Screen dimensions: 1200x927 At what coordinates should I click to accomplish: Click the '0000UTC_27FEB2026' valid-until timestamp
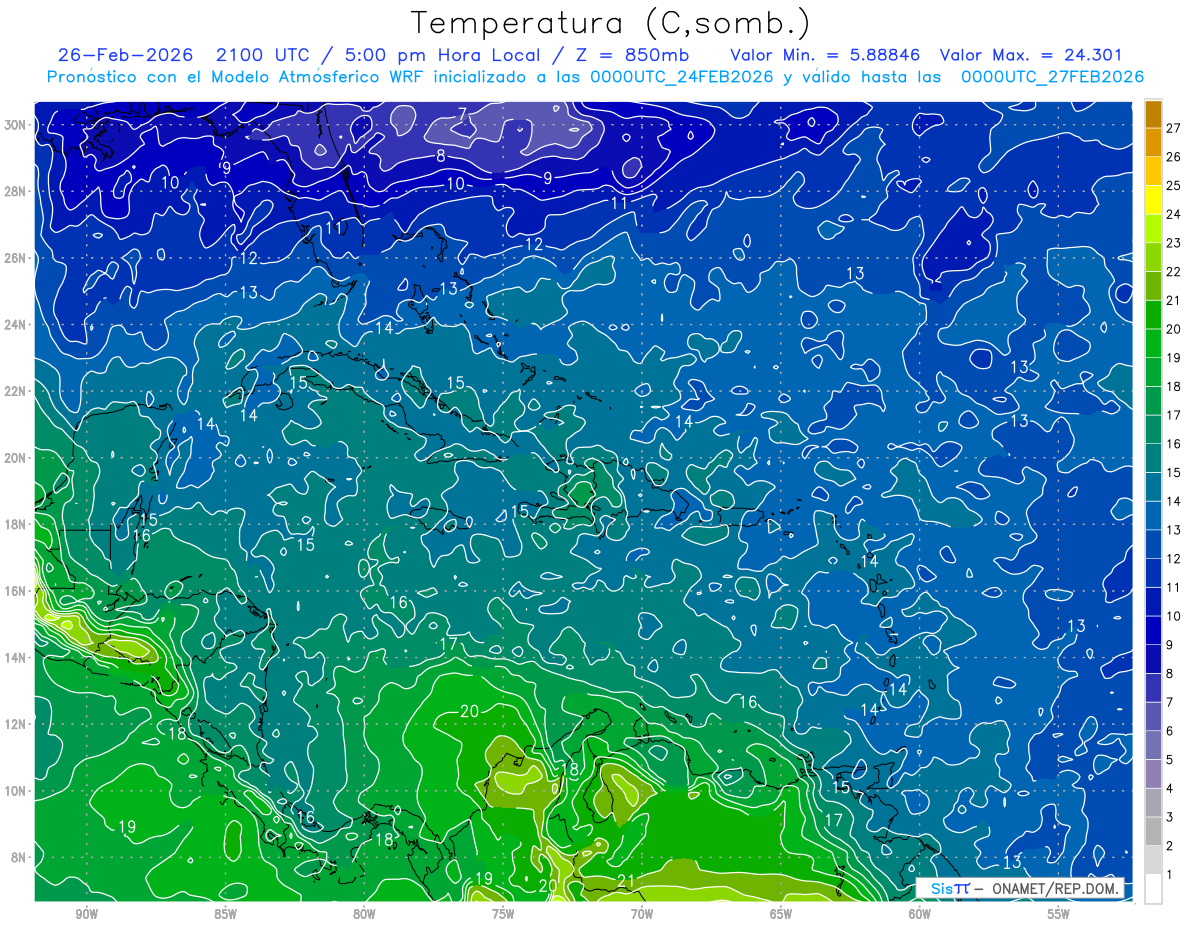(1052, 77)
